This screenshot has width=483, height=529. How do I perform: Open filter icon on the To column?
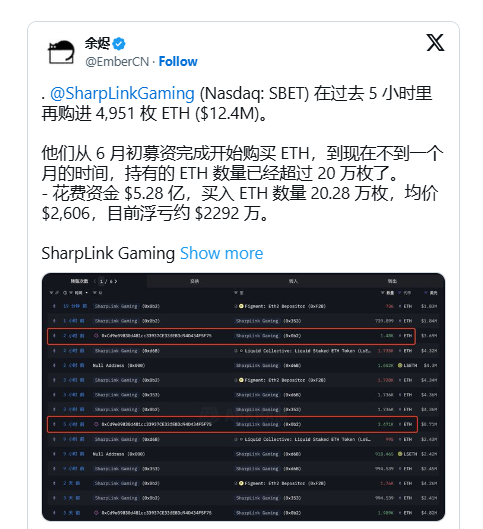[x=236, y=293]
